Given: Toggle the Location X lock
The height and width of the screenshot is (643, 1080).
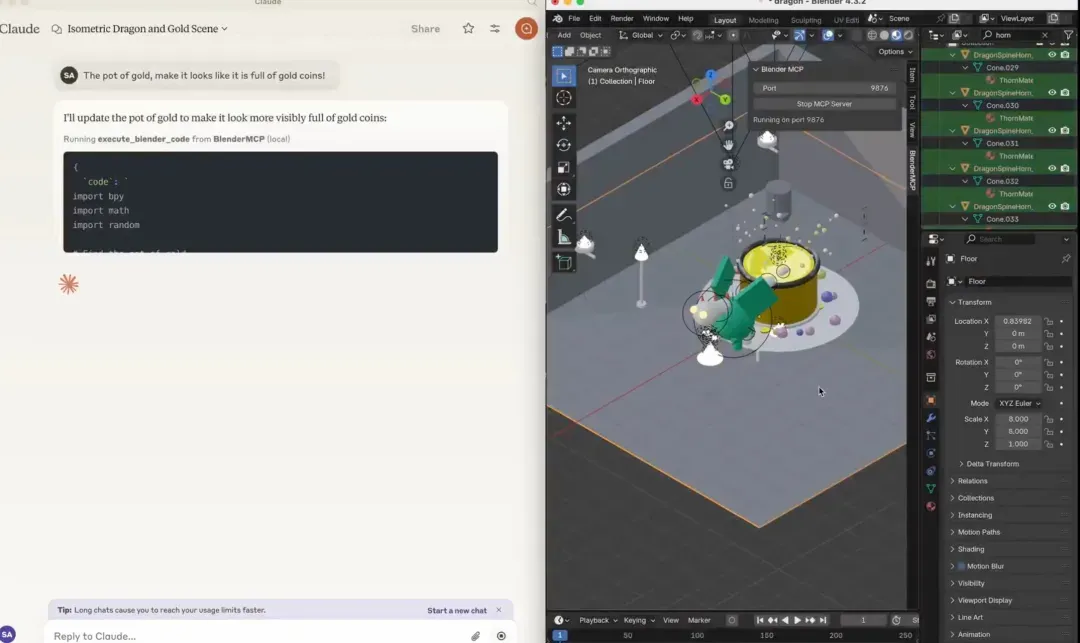Looking at the screenshot, I should tap(1048, 322).
